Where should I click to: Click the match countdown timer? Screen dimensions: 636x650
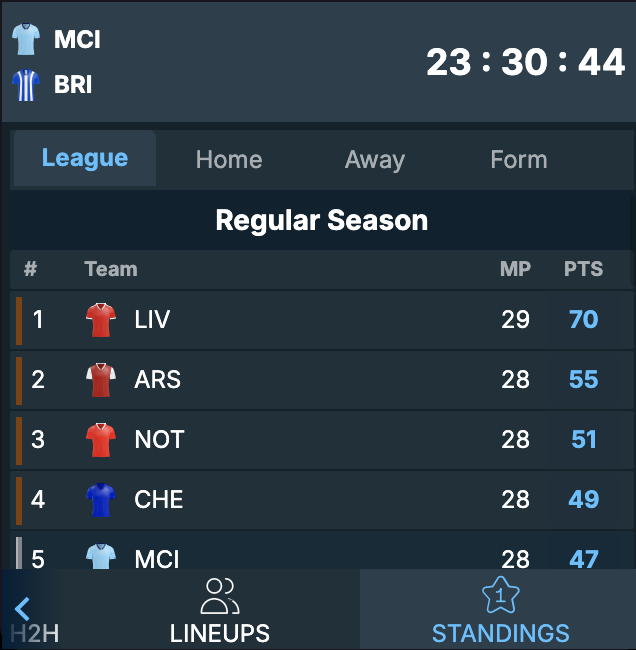pyautogui.click(x=525, y=62)
